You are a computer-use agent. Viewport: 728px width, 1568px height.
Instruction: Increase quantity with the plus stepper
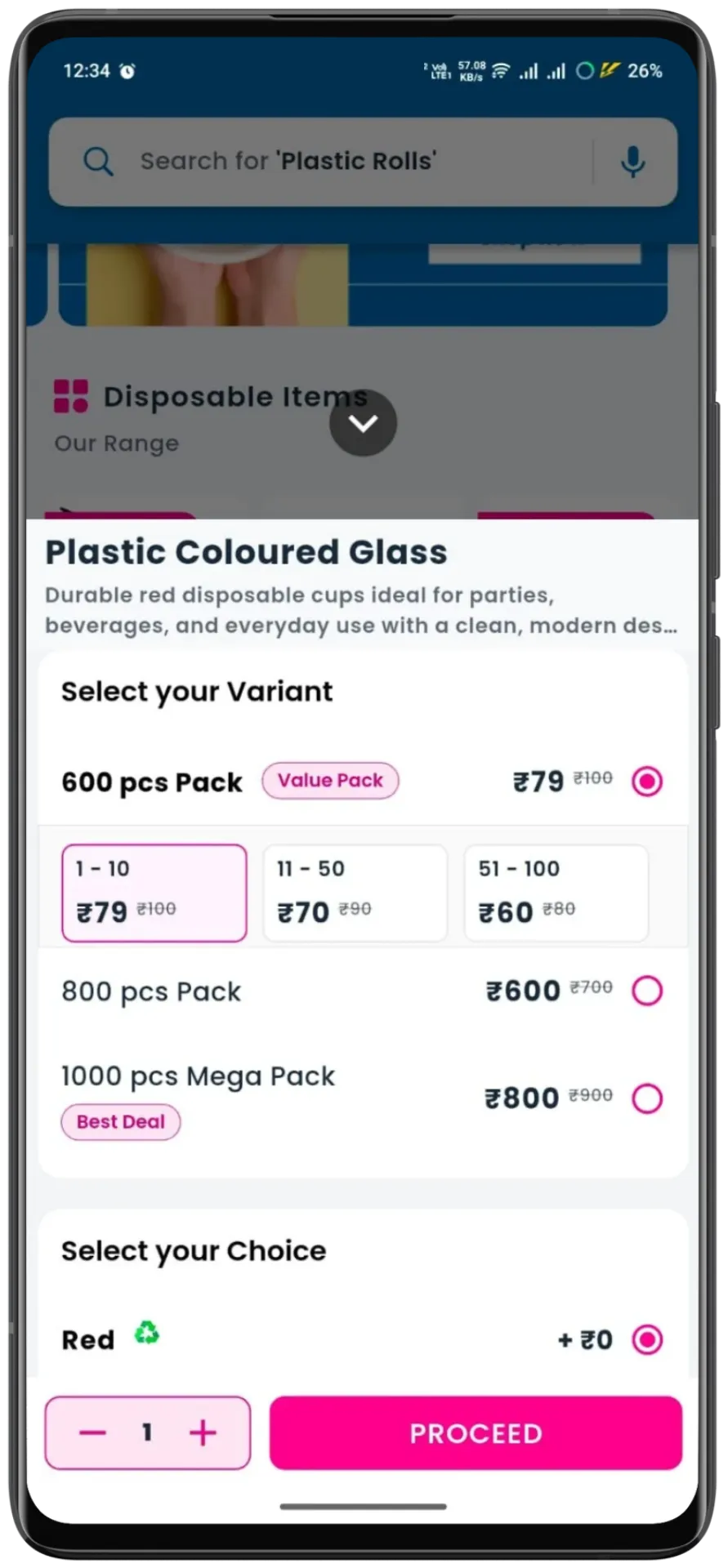[x=203, y=1433]
